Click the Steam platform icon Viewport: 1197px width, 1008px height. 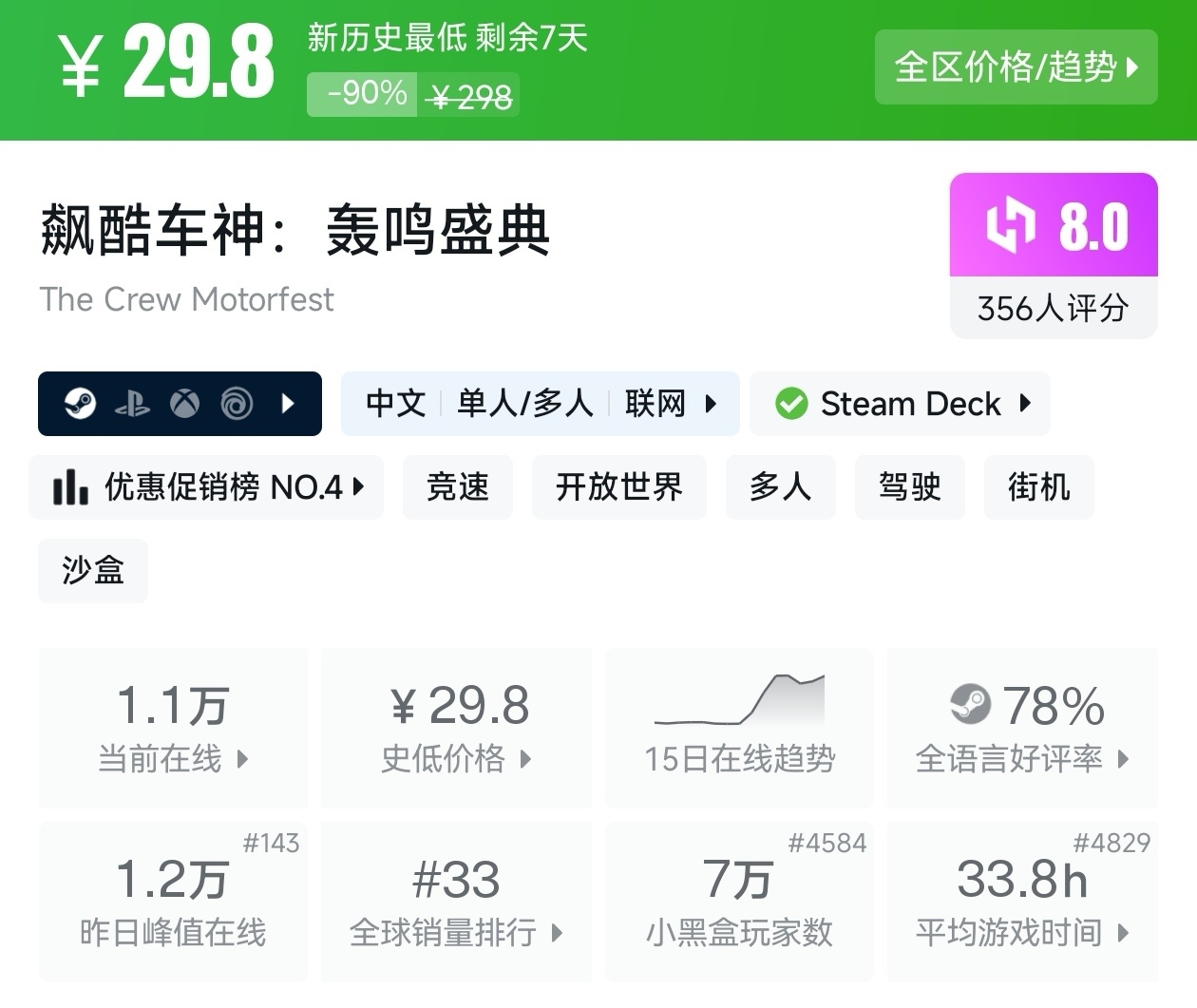coord(80,404)
